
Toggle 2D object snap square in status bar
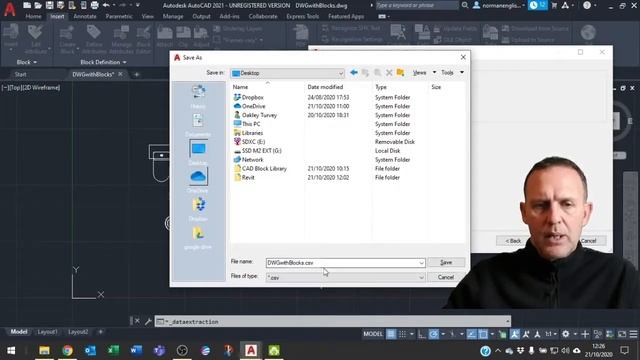483,334
